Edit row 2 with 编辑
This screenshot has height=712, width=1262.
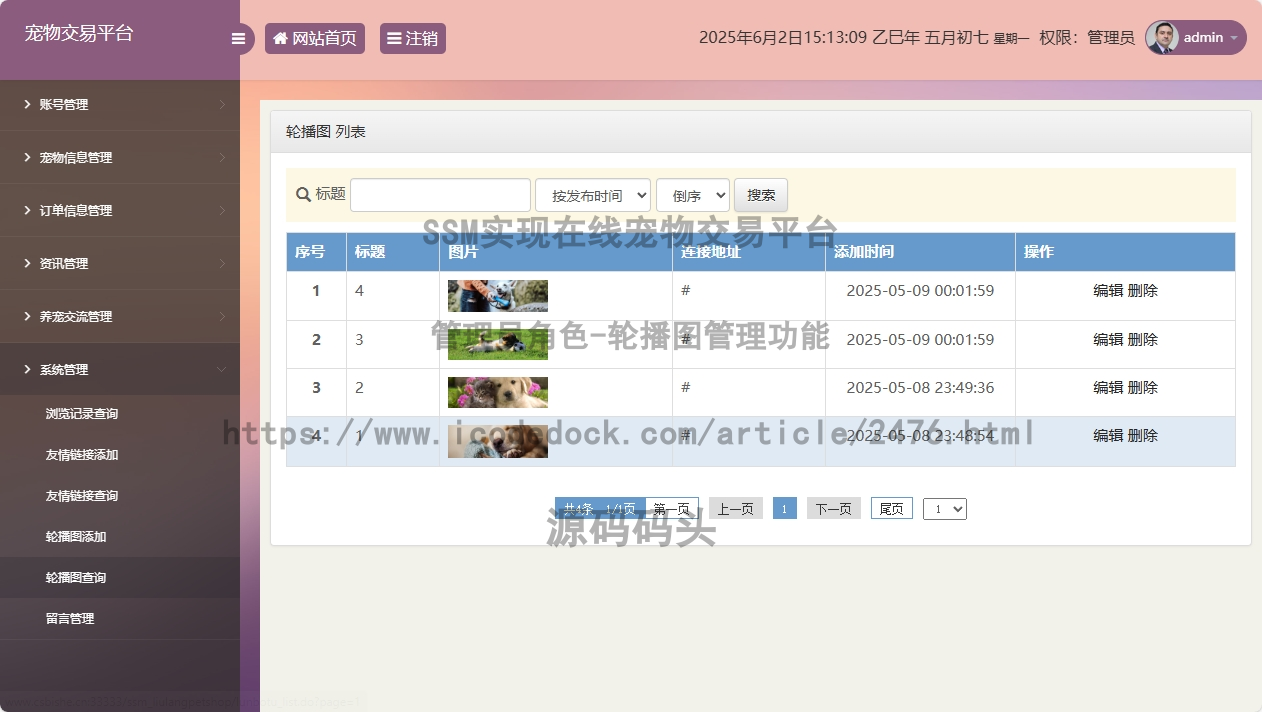pos(1108,340)
